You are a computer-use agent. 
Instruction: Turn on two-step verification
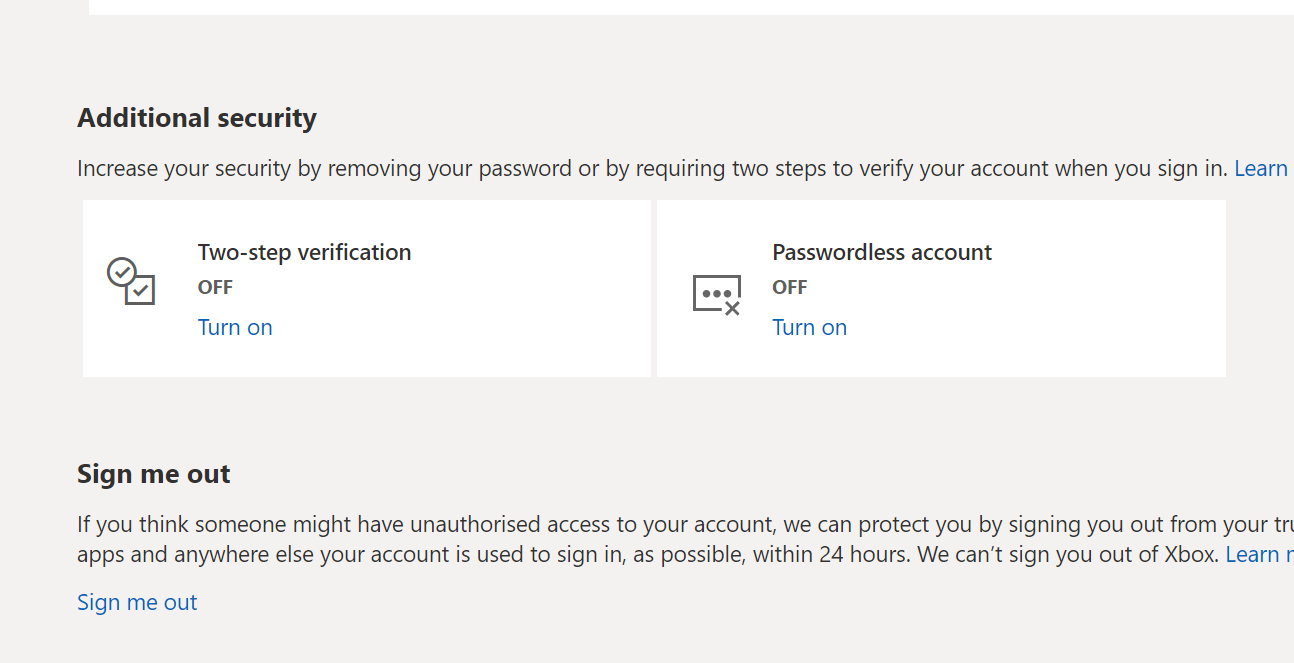[235, 327]
